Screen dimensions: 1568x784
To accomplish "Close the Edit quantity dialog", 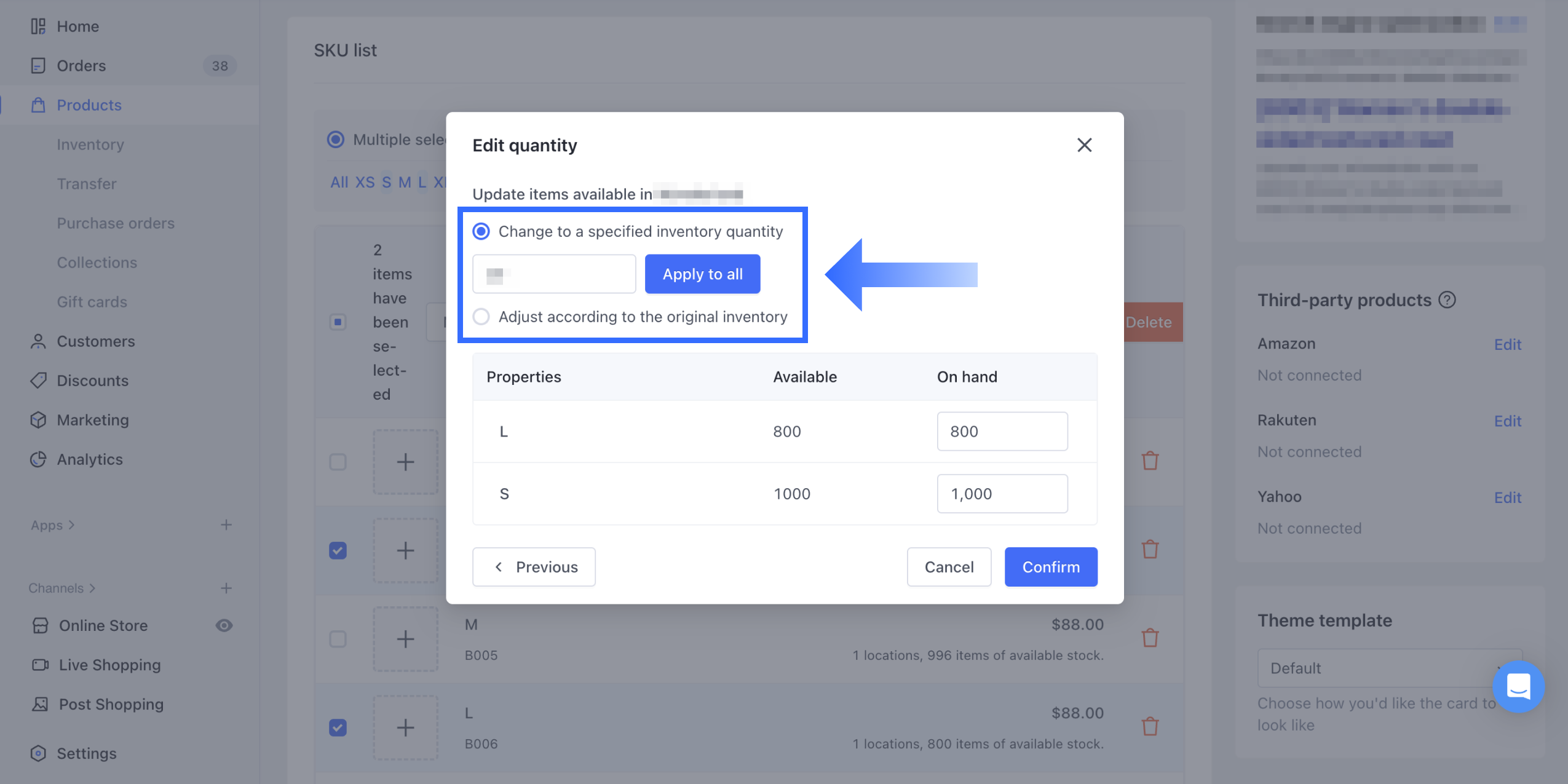I will [x=1084, y=145].
